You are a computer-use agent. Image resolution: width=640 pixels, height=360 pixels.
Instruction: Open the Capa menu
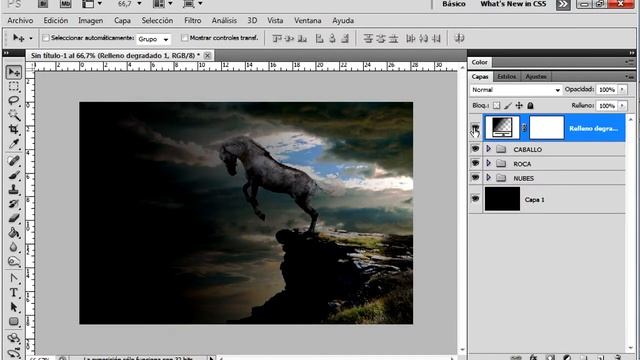point(122,20)
